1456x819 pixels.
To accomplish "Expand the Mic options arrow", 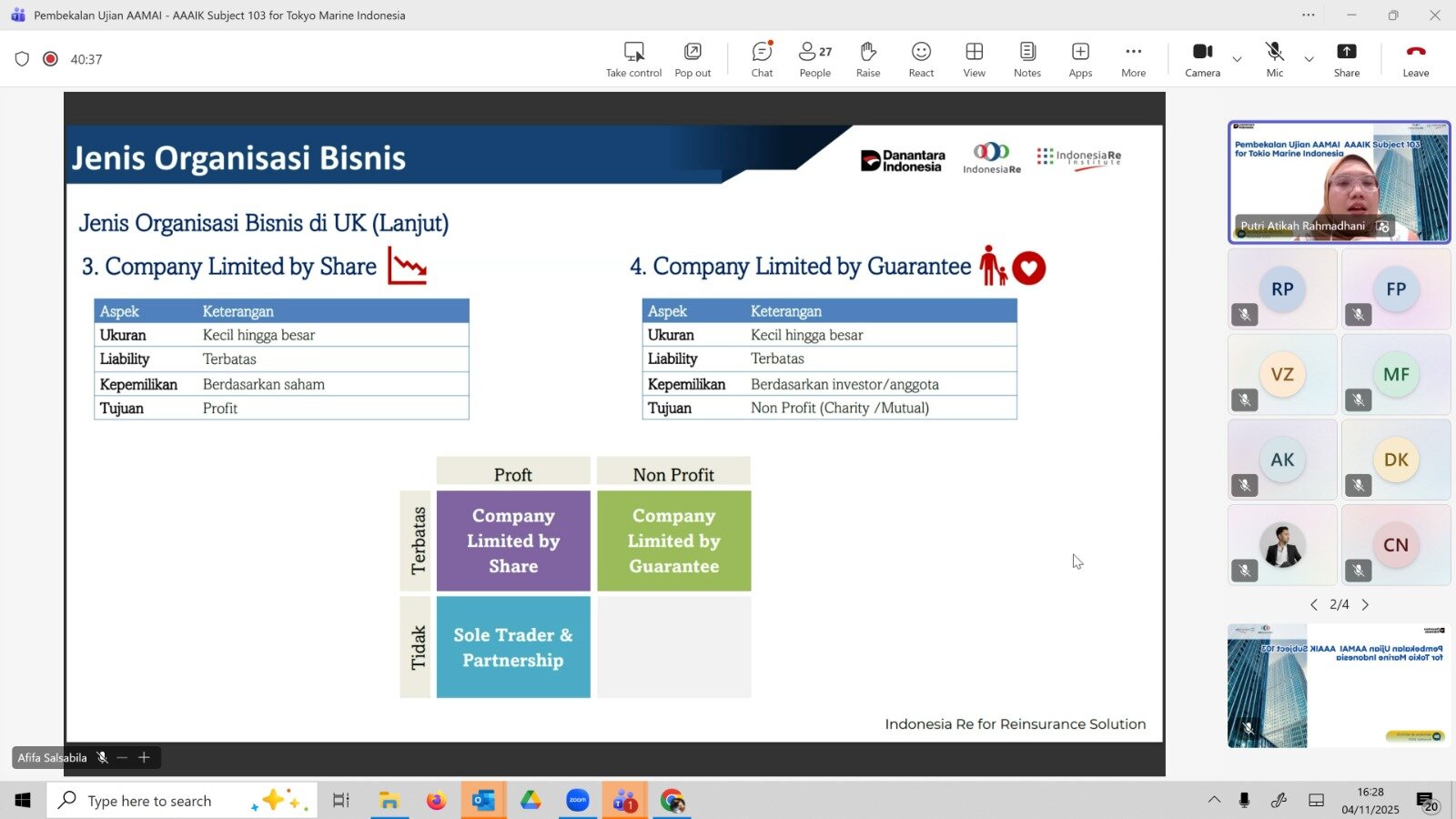I will coord(1309,59).
